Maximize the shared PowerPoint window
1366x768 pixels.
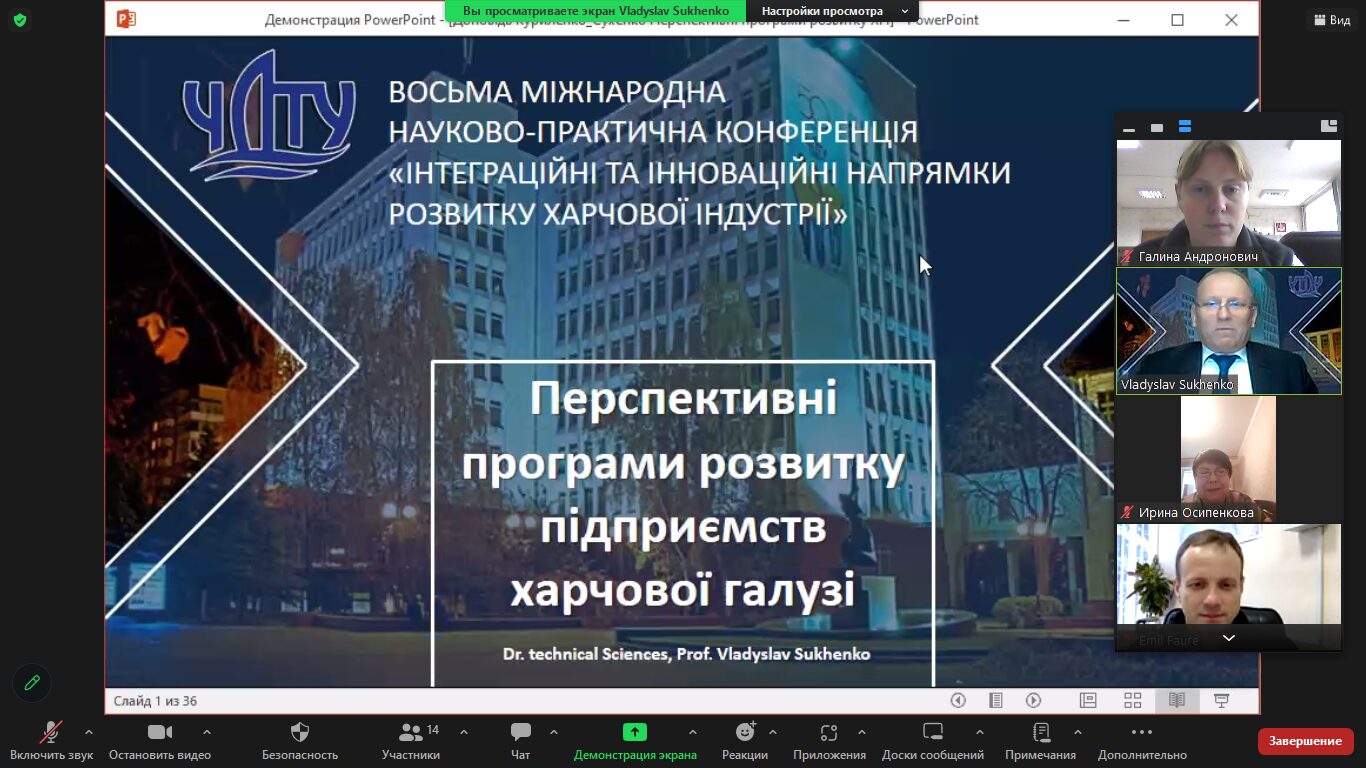point(1178,20)
